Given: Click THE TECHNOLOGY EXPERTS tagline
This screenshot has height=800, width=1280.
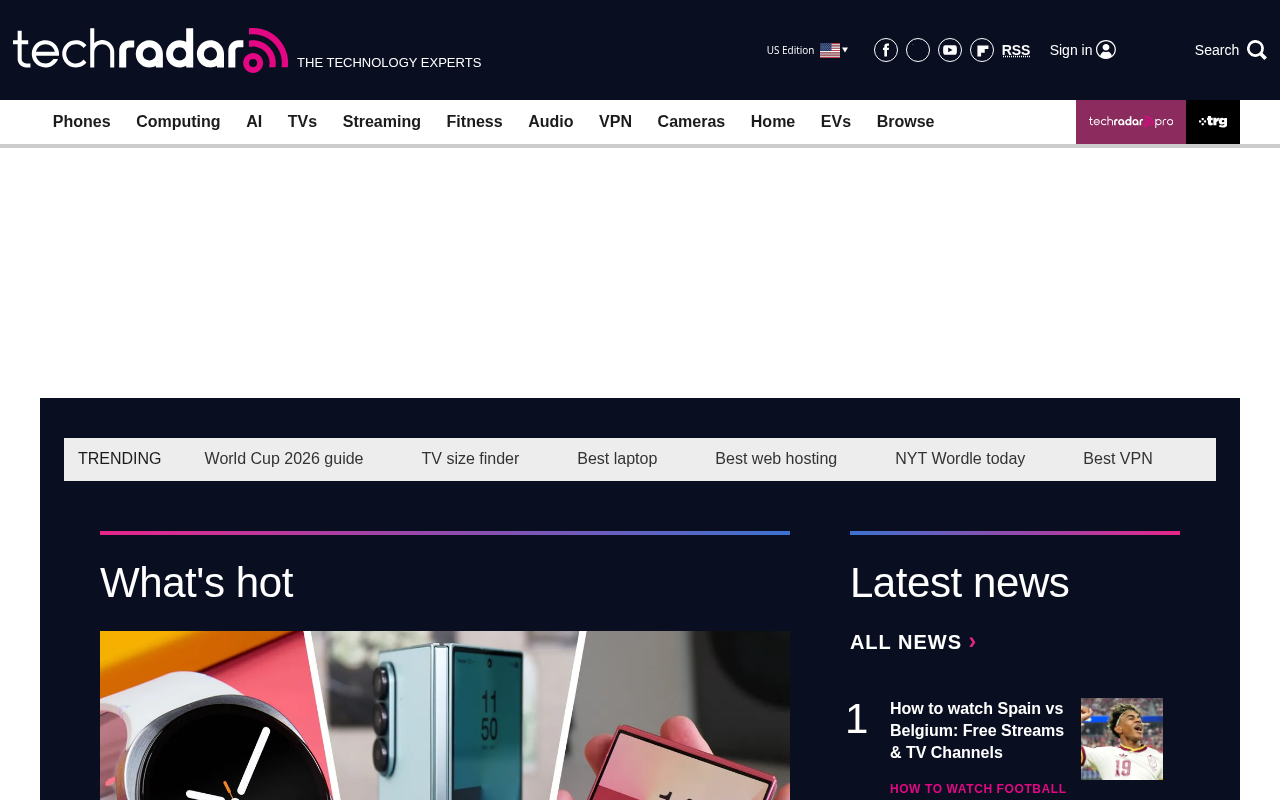Looking at the screenshot, I should tap(389, 63).
